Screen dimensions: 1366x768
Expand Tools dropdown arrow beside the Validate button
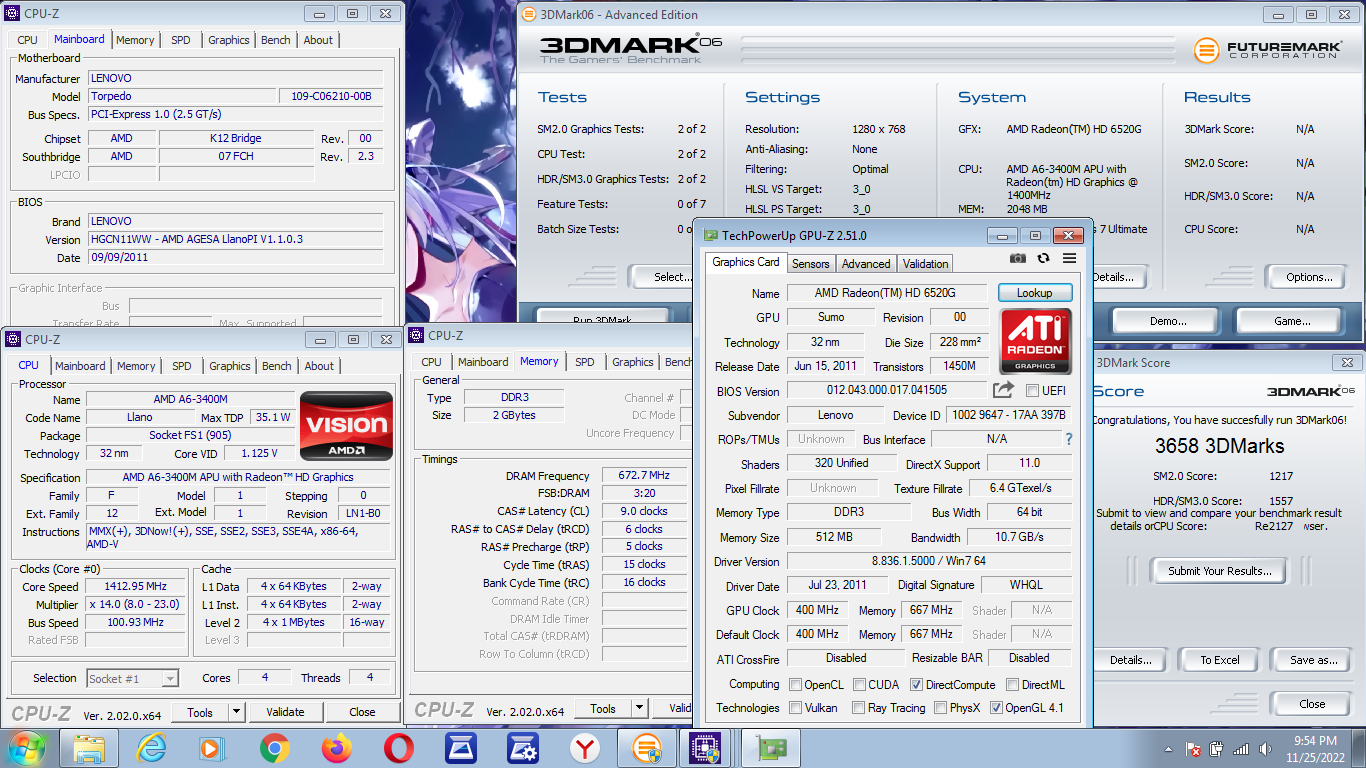pos(237,712)
